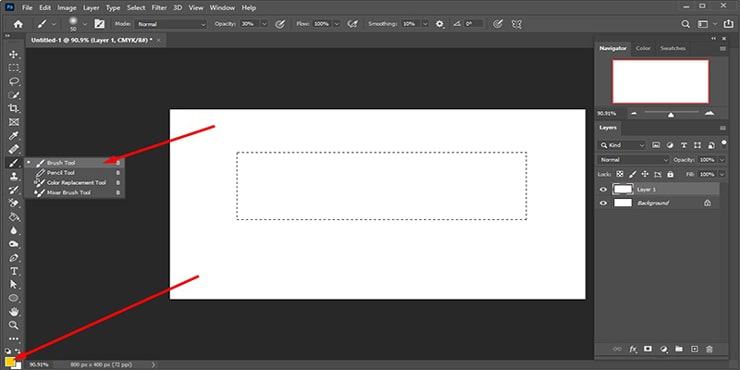This screenshot has width=740, height=370.
Task: Click the Home icon in options bar
Action: pos(18,24)
